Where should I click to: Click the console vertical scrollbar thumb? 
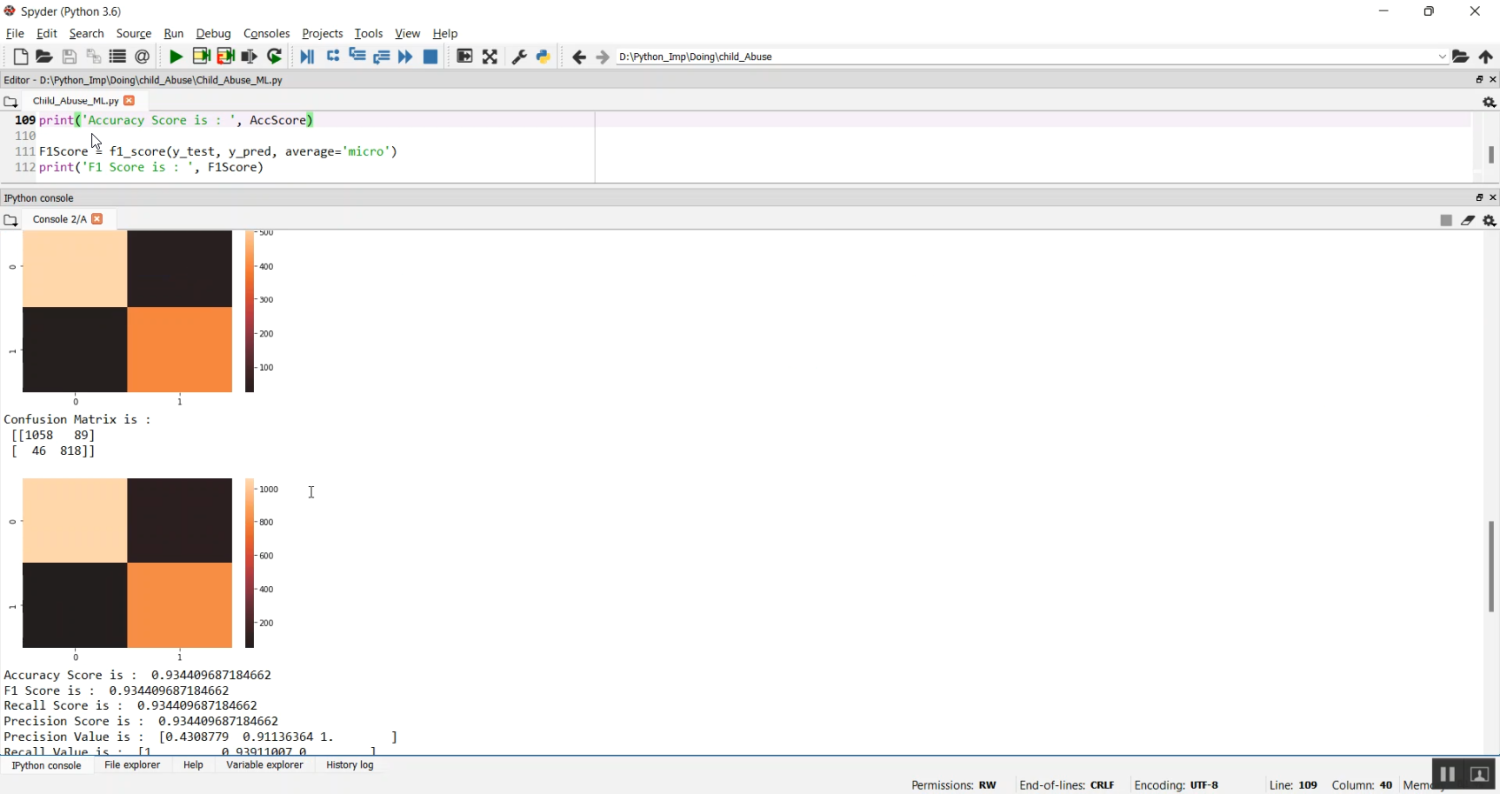tap(1491, 565)
